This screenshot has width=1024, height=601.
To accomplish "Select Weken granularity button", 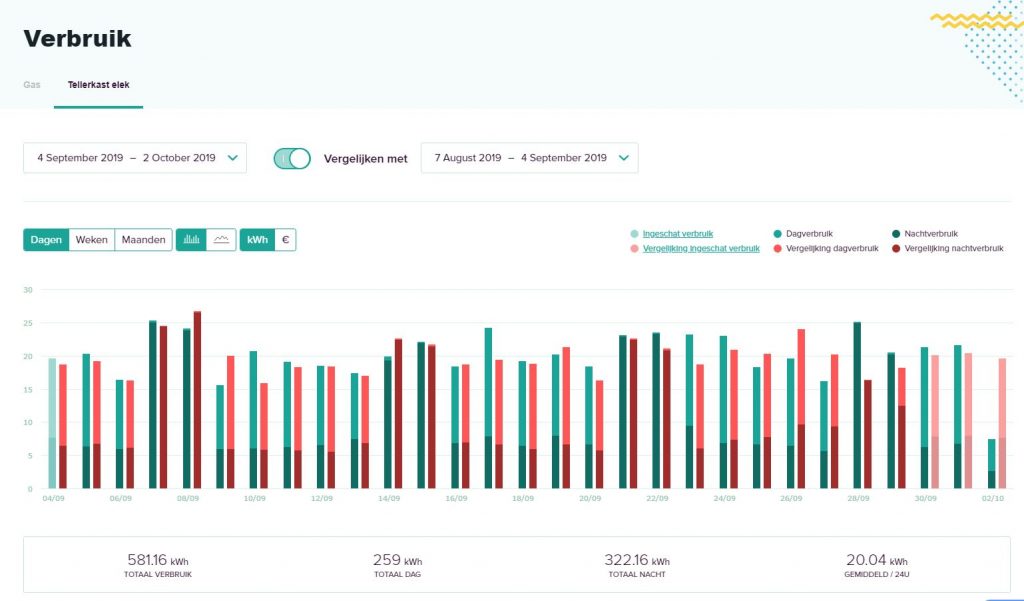I will 92,240.
